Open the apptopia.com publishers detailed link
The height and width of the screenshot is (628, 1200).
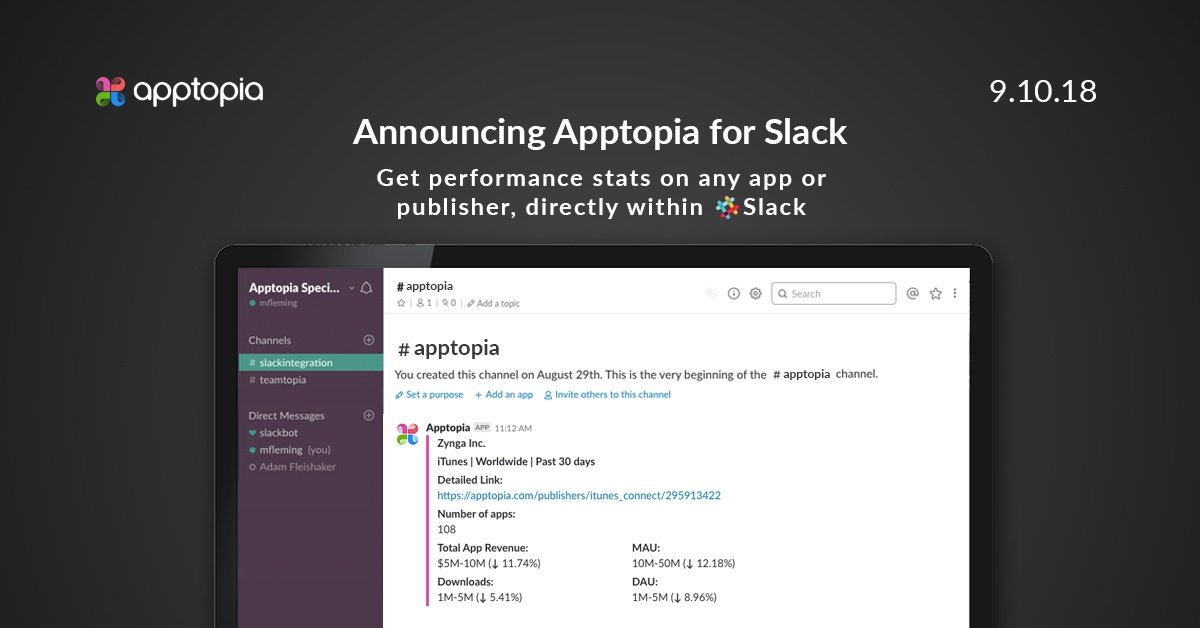pos(579,495)
